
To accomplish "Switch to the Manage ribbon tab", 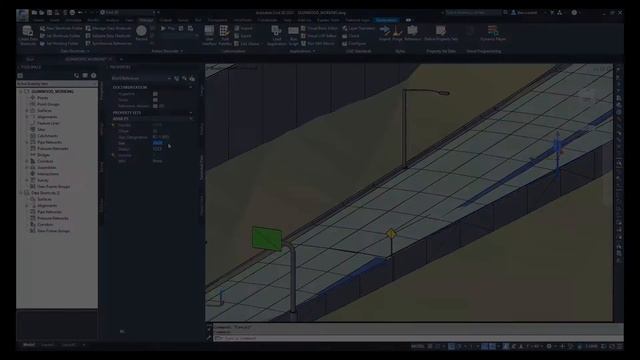I will tap(146, 20).
